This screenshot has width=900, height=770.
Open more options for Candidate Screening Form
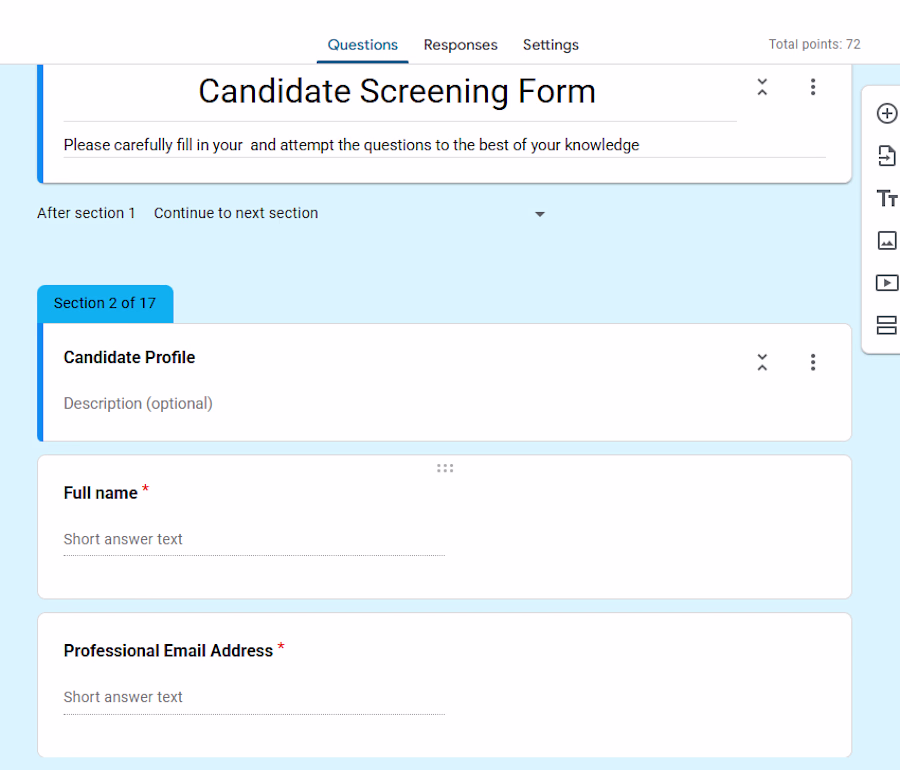click(x=813, y=87)
